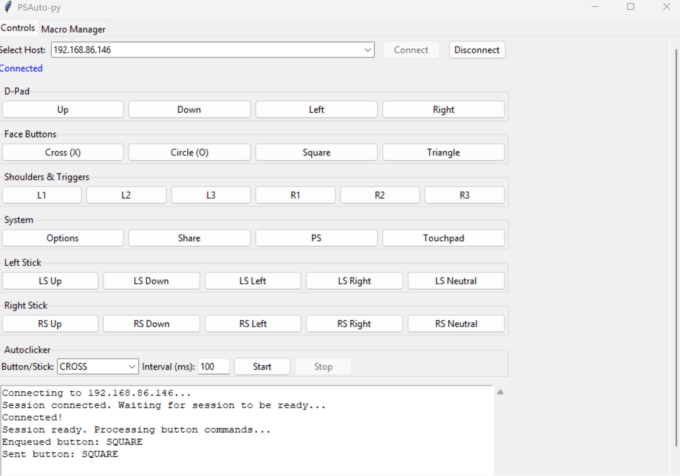Viewport: 680px width, 476px height.
Task: Click log line 'Session ready. Processing button commands...'
Action: pos(136,430)
